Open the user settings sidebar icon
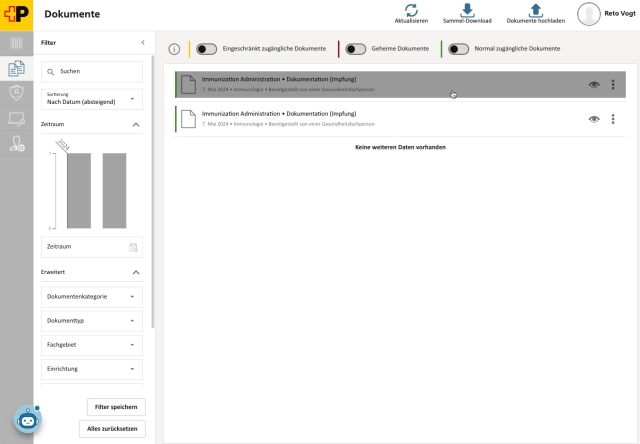The height and width of the screenshot is (444, 640). [x=17, y=144]
